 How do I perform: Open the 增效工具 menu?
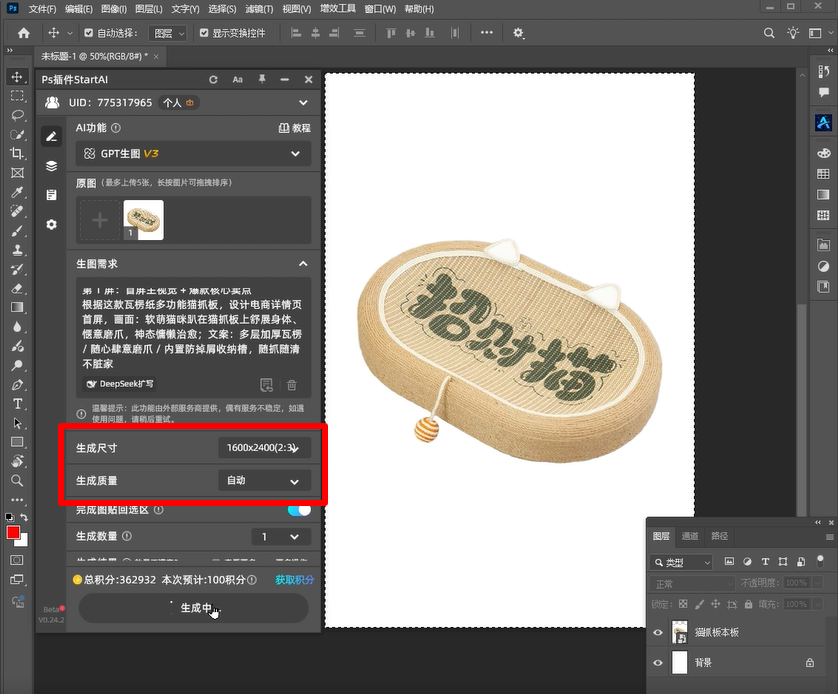(338, 9)
